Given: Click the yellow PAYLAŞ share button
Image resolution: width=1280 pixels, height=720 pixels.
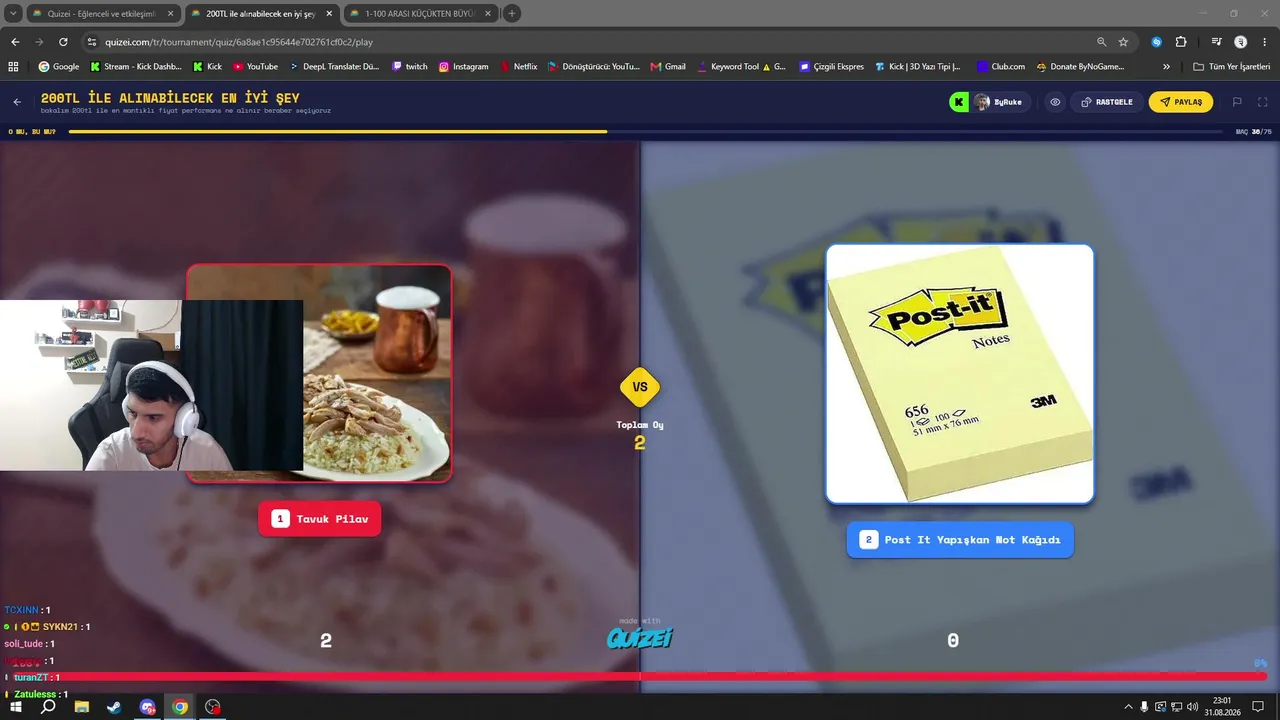Looking at the screenshot, I should tap(1181, 102).
